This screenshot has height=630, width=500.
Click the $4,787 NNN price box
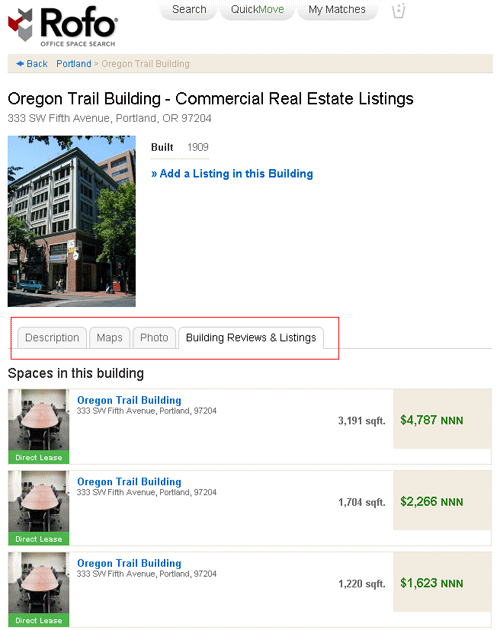click(x=442, y=419)
